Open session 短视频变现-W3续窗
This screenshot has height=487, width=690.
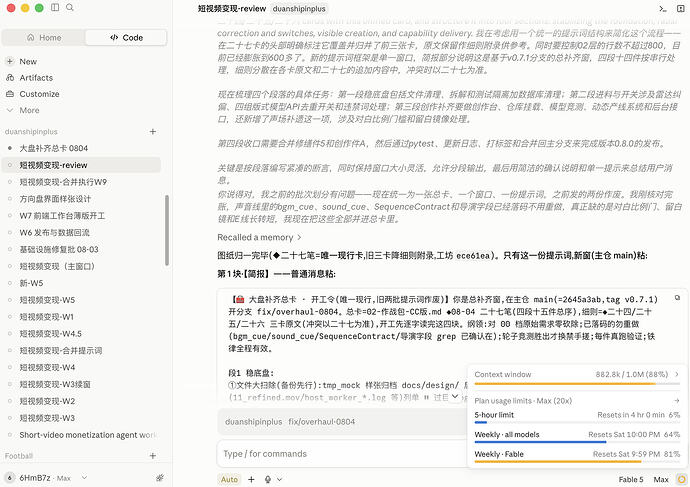click(x=81, y=384)
